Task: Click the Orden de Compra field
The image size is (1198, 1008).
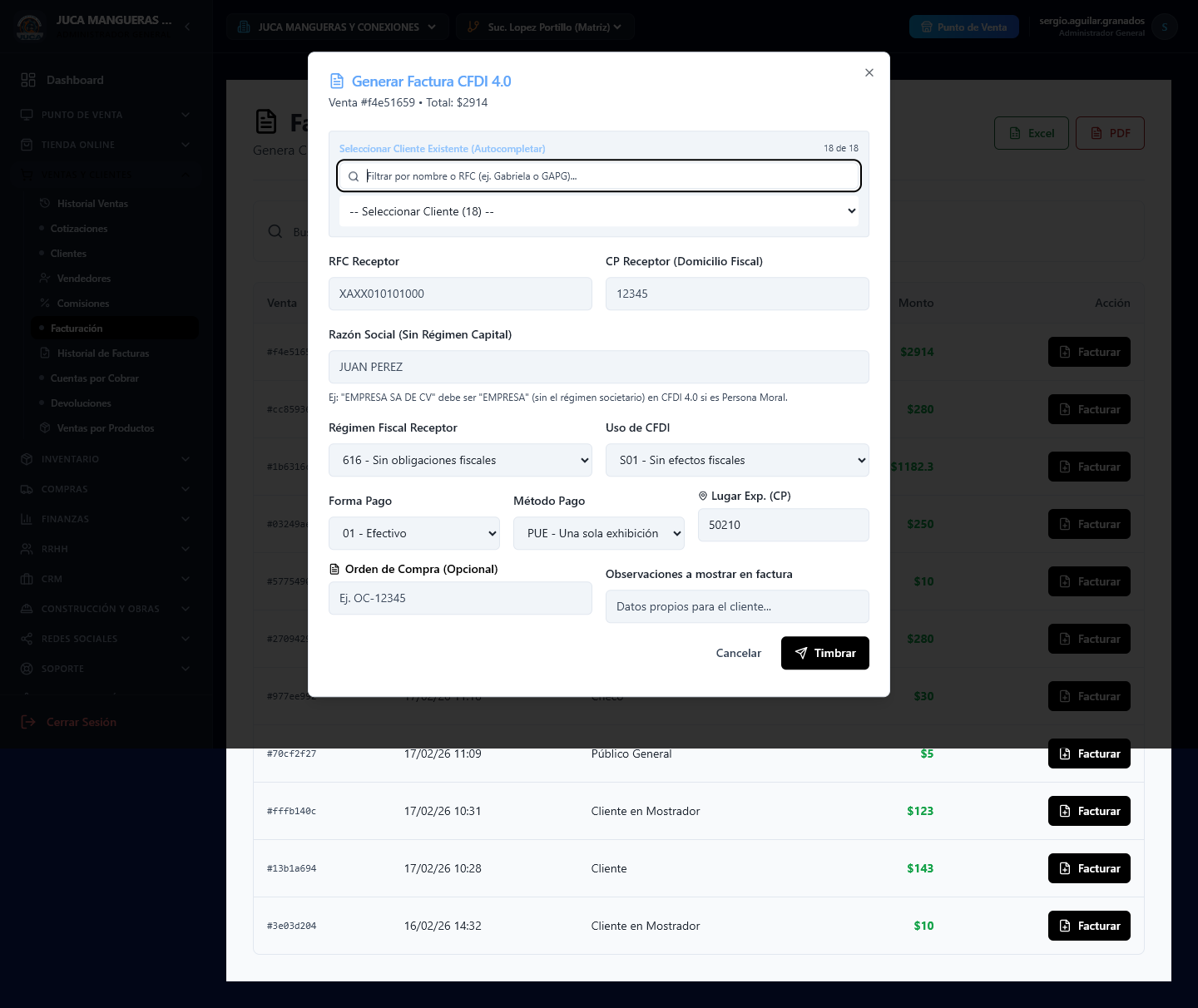Action: pos(460,598)
